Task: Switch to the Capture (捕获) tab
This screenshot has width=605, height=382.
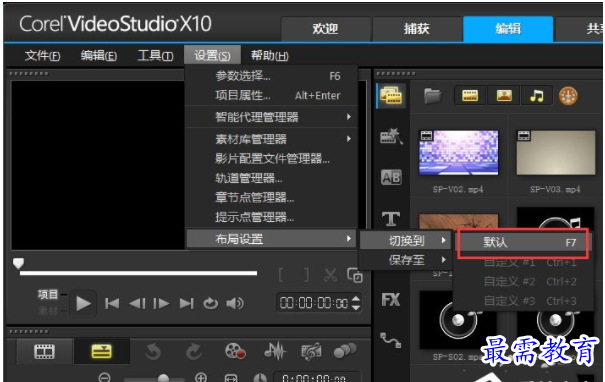Action: tap(417, 29)
